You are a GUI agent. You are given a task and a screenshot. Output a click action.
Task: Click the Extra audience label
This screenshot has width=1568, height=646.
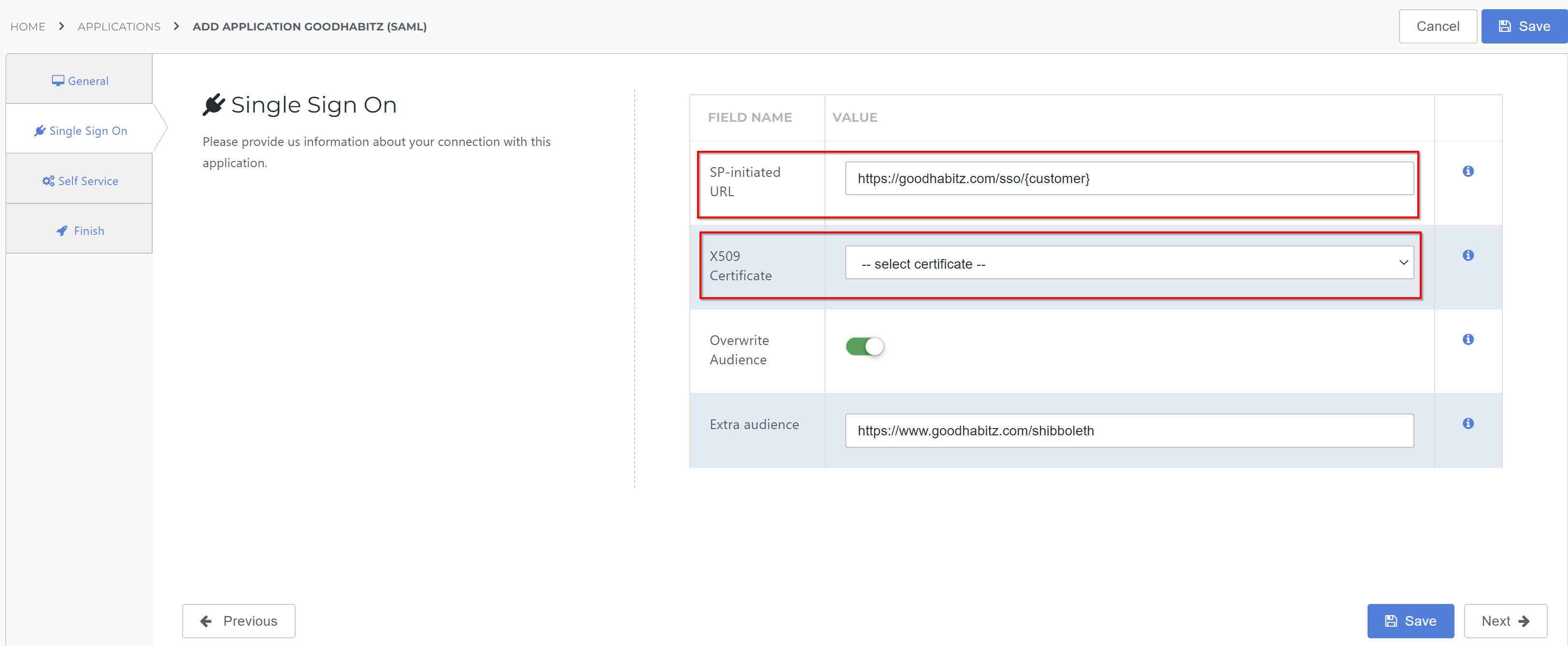[x=754, y=424]
